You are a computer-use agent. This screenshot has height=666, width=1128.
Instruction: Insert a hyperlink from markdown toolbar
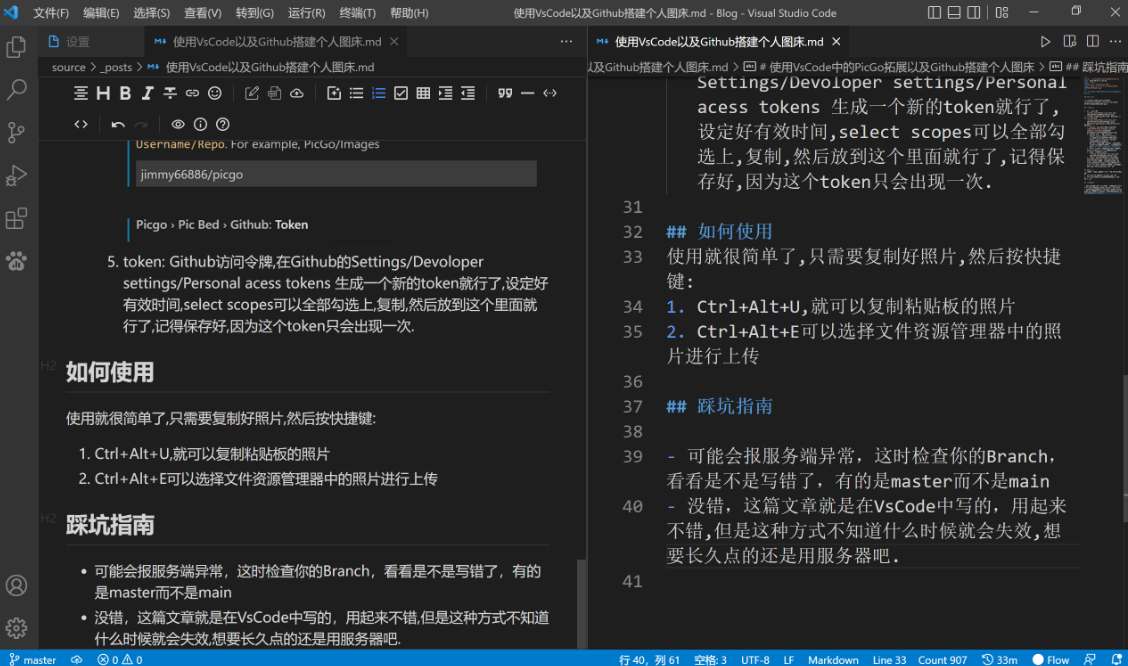192,93
